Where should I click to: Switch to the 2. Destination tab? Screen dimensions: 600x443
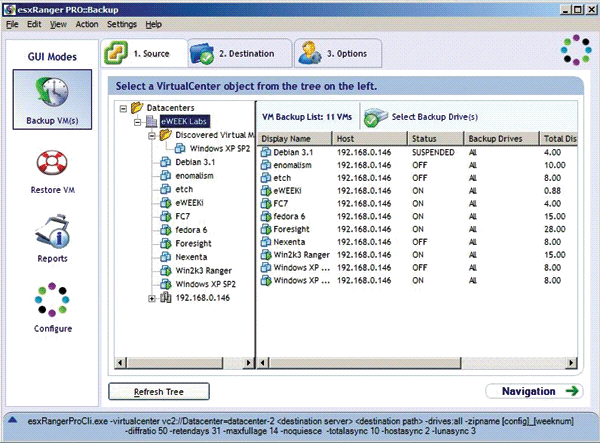[x=240, y=53]
